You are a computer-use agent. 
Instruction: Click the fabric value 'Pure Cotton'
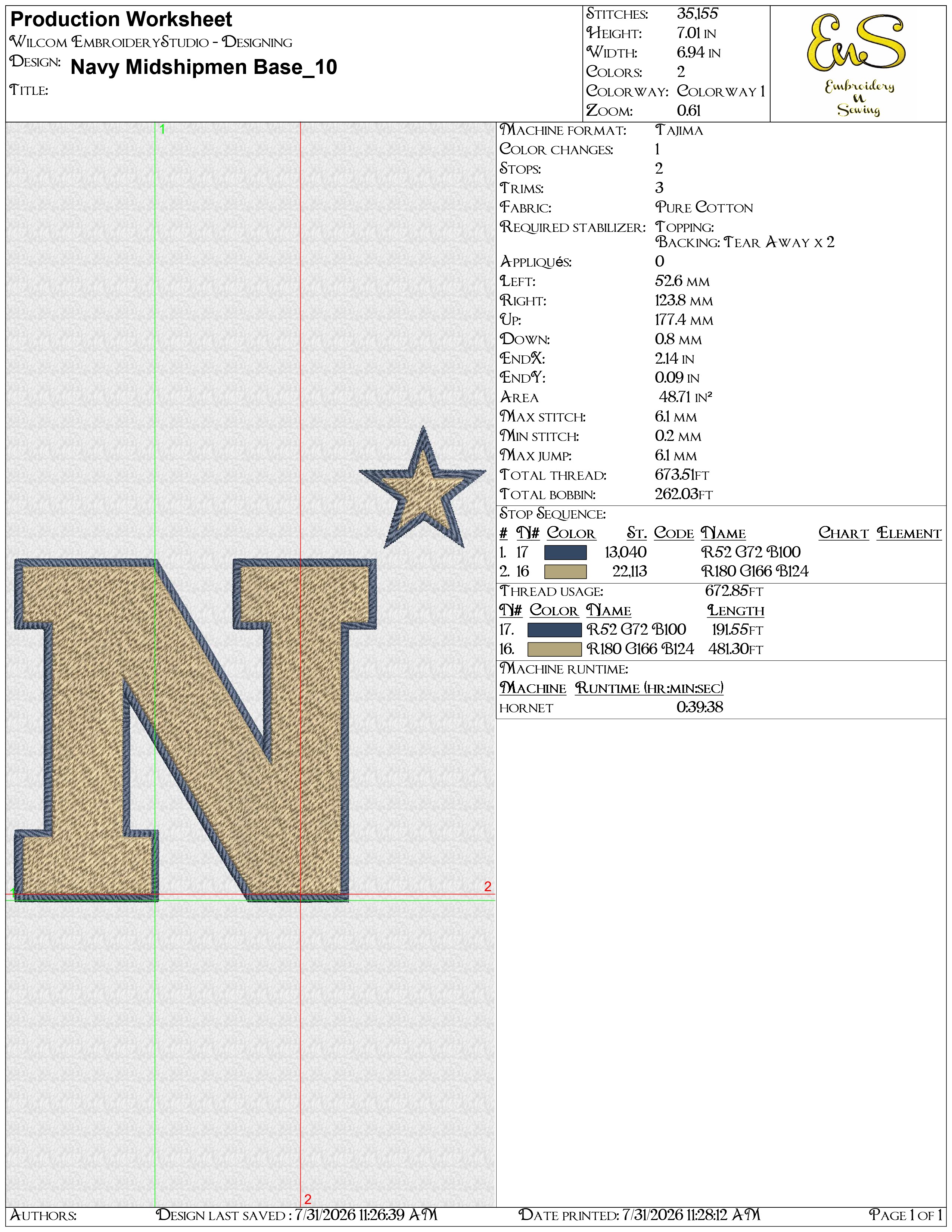(x=704, y=208)
